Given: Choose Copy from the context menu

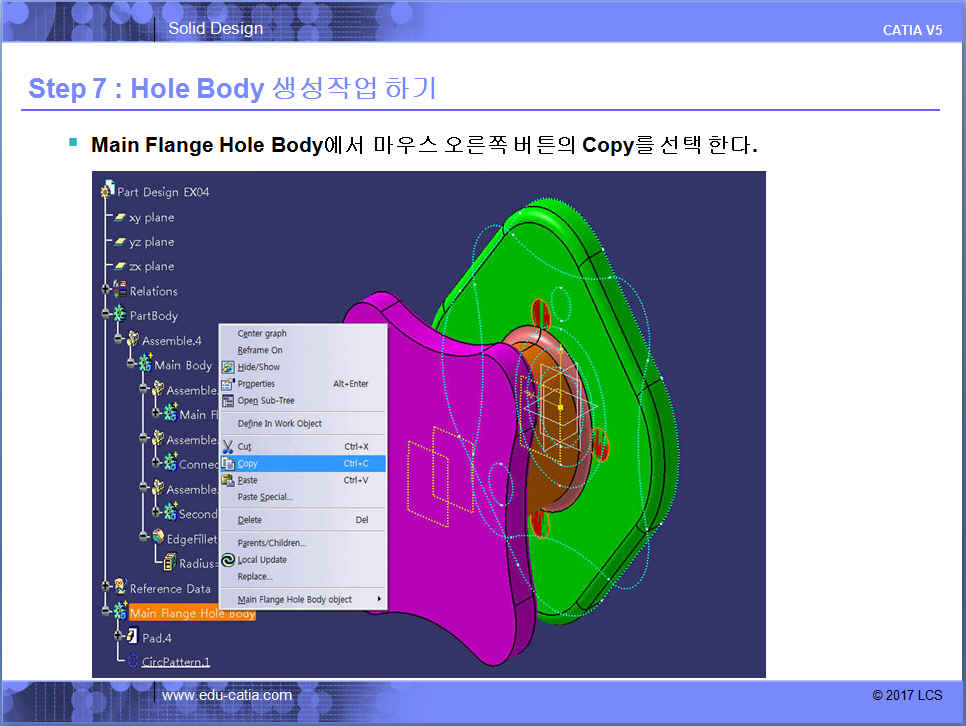Looking at the screenshot, I should point(248,464).
